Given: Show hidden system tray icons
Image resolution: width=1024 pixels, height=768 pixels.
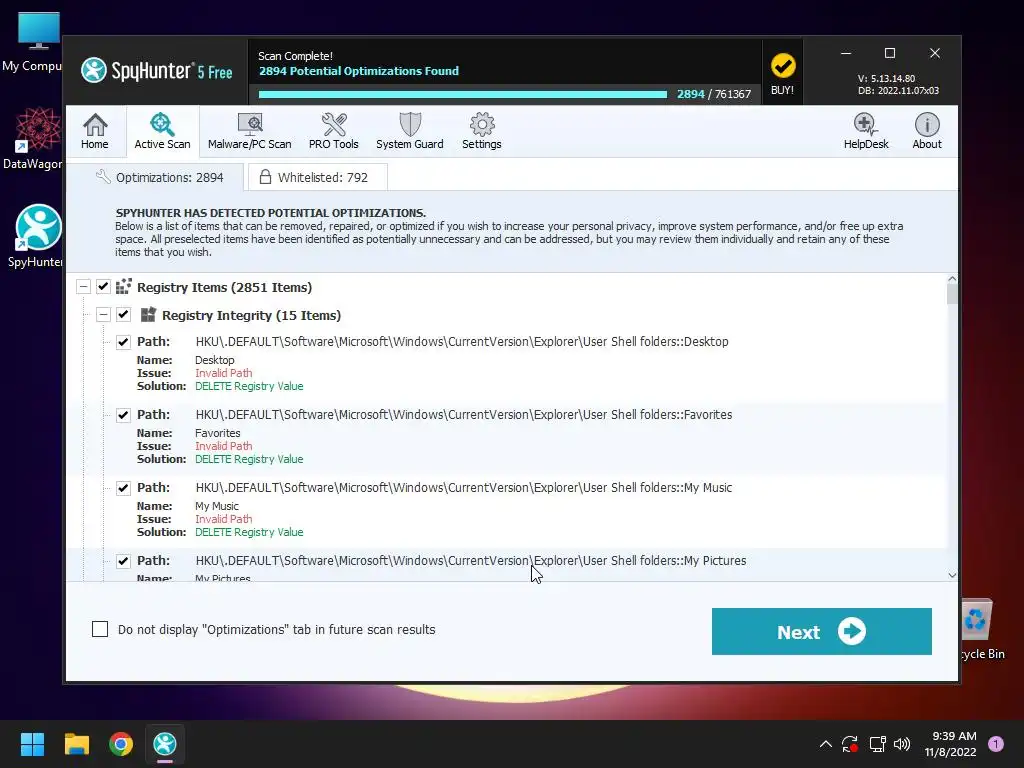Looking at the screenshot, I should (825, 744).
